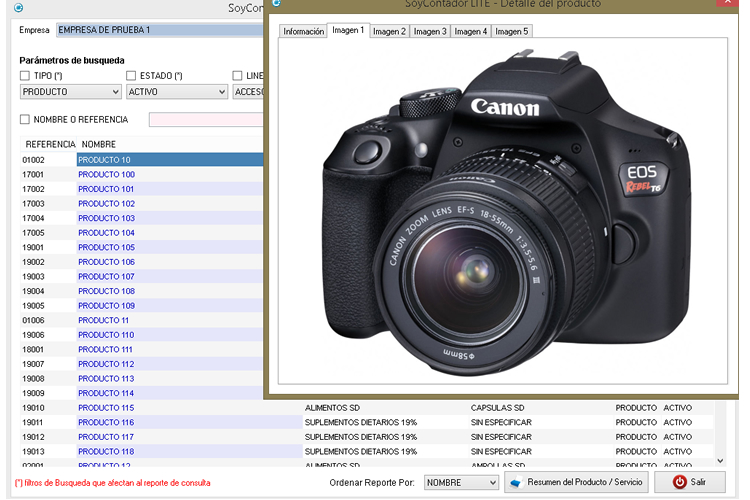Viewport: 750px width, 500px height.
Task: Click the power icon on the Salir button
Action: tap(679, 482)
